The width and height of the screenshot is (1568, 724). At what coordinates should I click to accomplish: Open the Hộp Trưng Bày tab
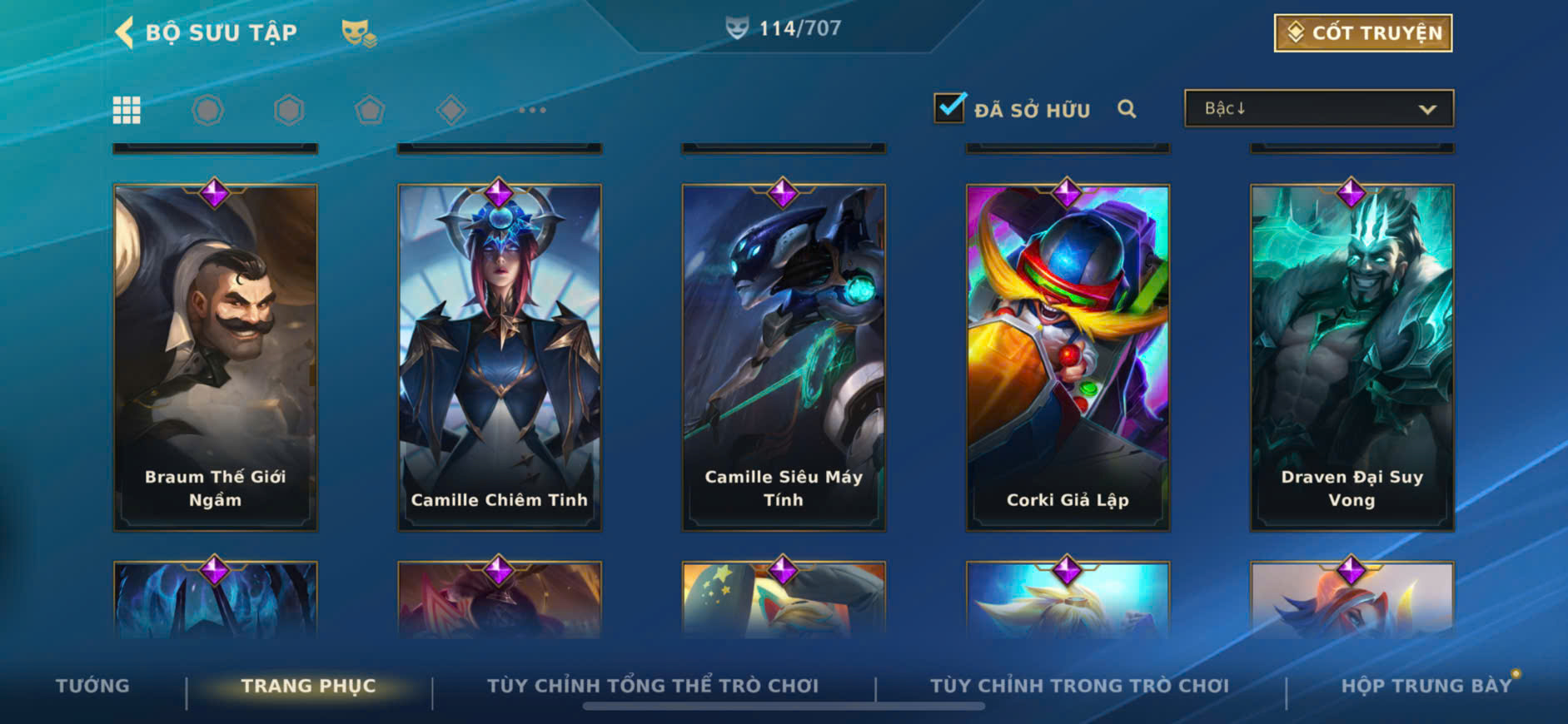(1426, 686)
